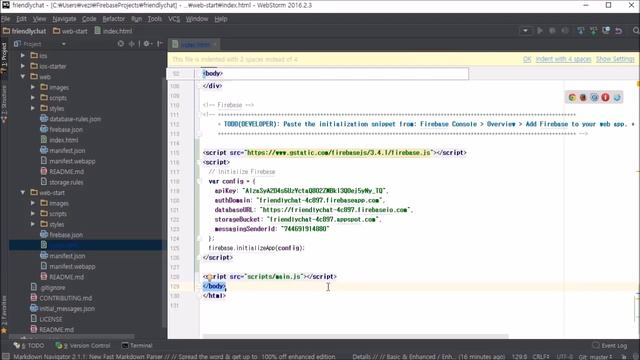Click the Run play button in toolbar
The height and width of the screenshot is (360, 640).
tap(540, 31)
